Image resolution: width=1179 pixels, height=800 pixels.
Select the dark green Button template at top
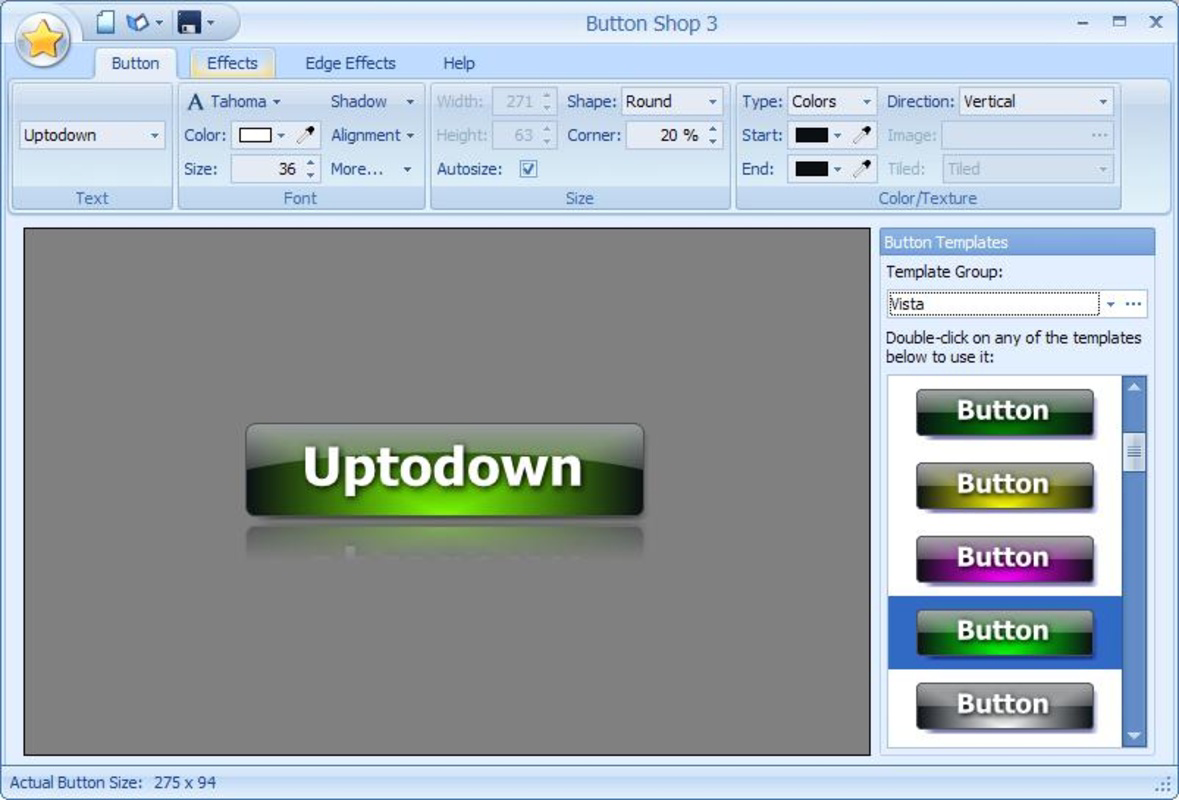click(1004, 411)
